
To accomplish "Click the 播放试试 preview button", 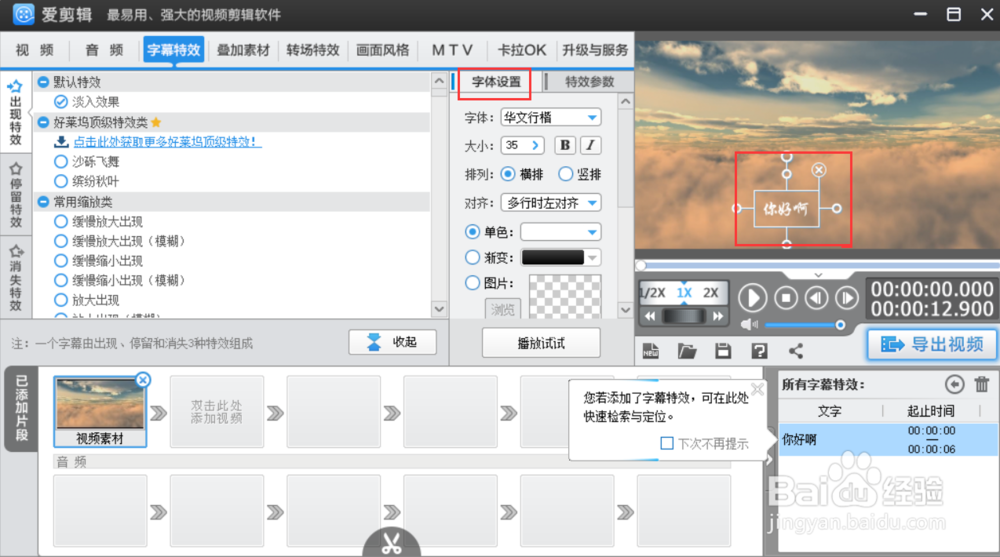I will coord(541,343).
